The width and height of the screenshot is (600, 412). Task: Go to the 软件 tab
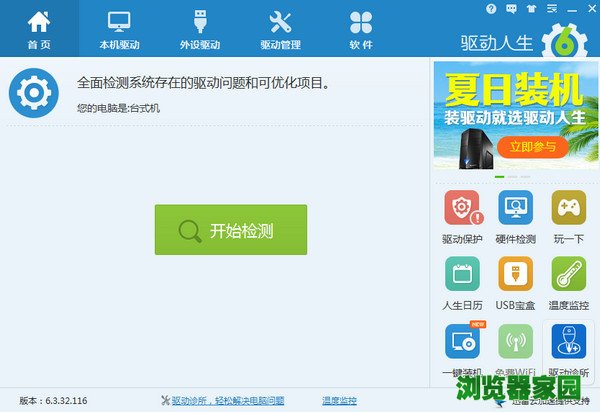click(x=361, y=30)
